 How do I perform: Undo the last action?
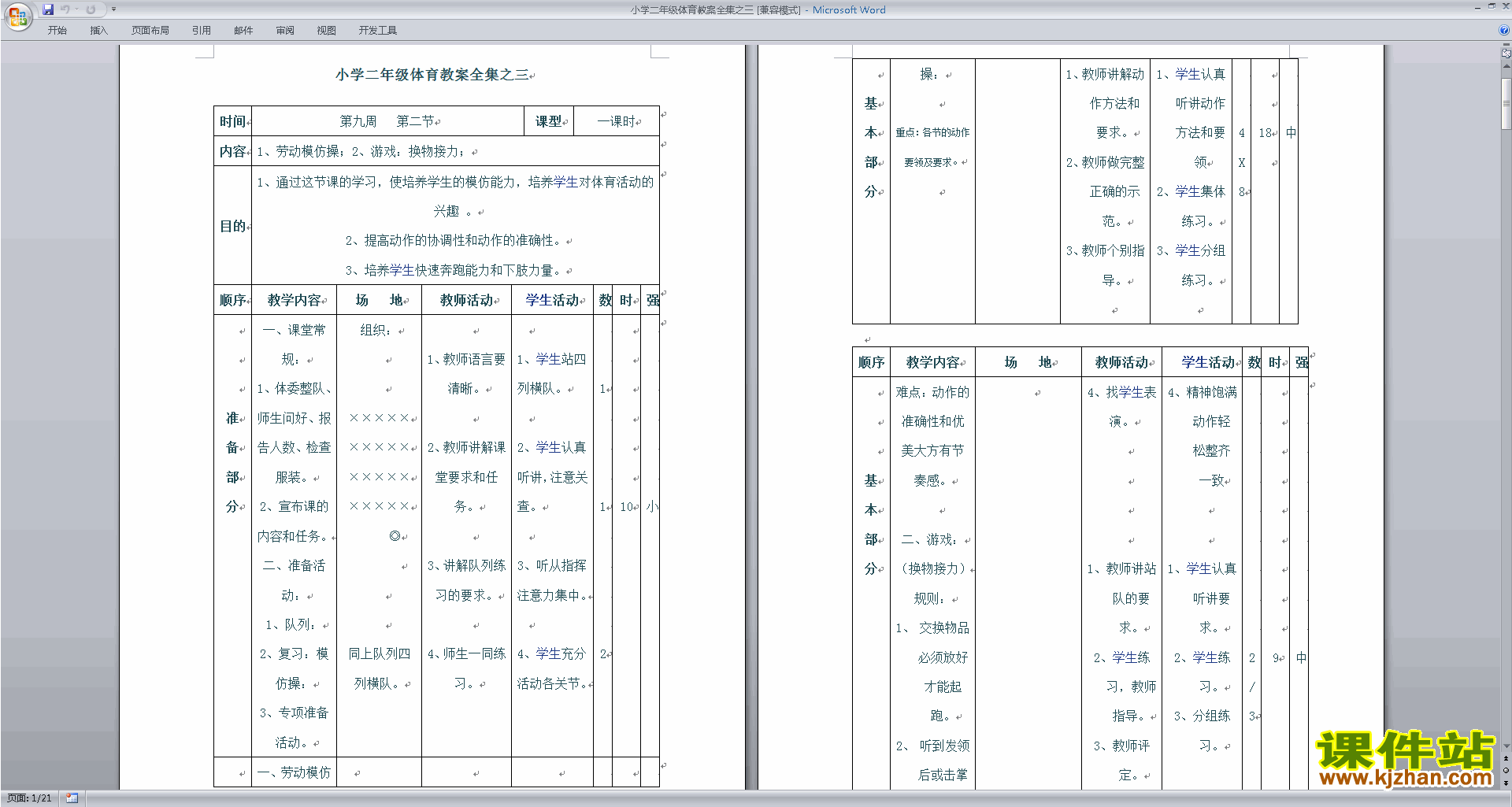point(65,9)
